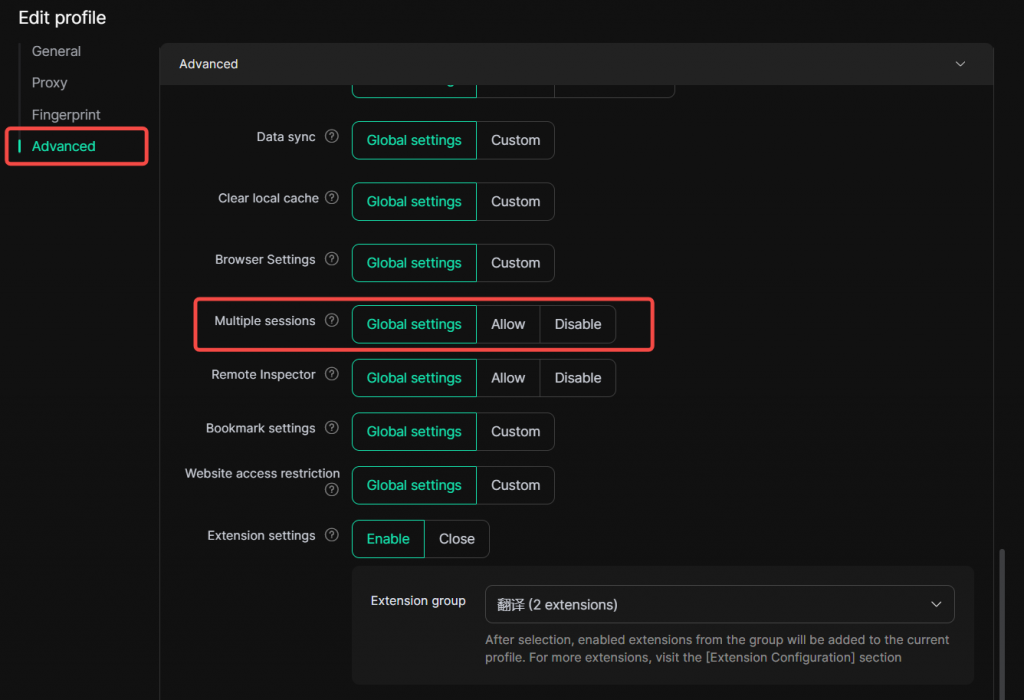Set Clear local cache to Global settings
Screen dimensions: 1024x700
pyautogui.click(x=414, y=202)
